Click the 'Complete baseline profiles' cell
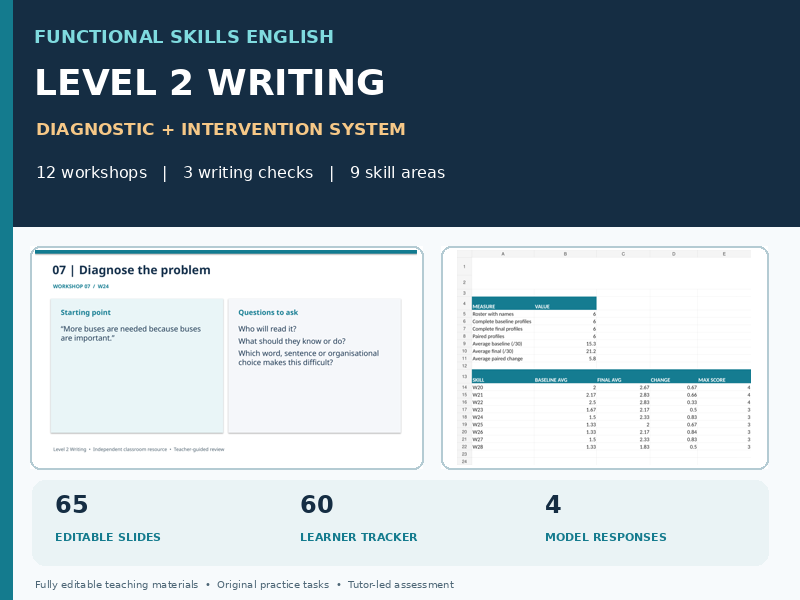This screenshot has width=800, height=600. [502, 321]
